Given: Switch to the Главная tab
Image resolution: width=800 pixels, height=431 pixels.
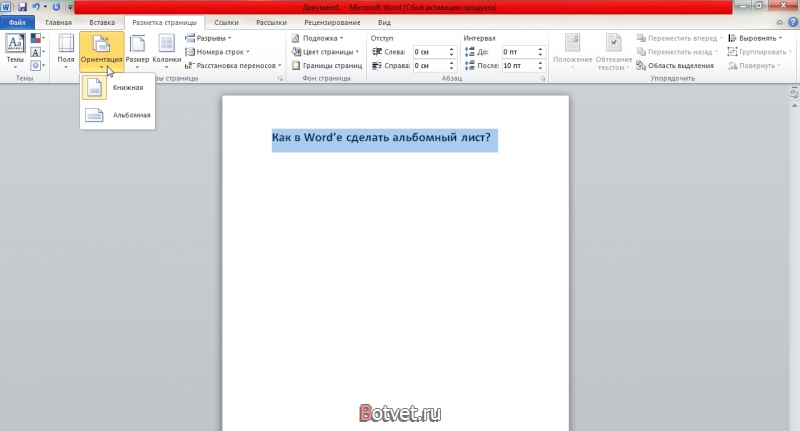Looking at the screenshot, I should coord(59,22).
